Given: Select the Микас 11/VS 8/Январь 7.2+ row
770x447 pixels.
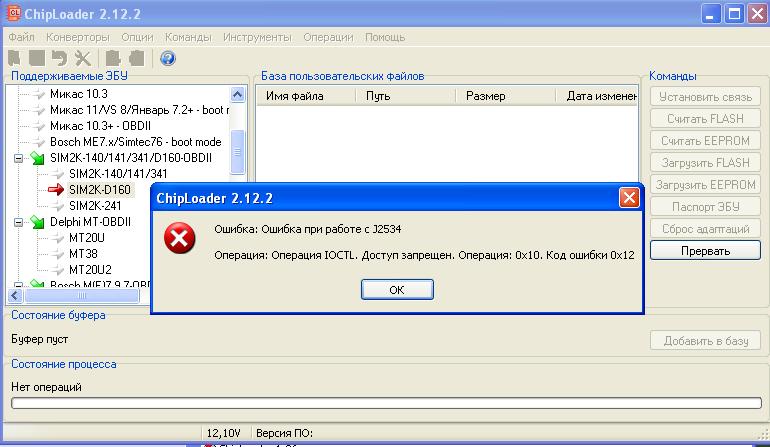Looking at the screenshot, I should point(139,110).
